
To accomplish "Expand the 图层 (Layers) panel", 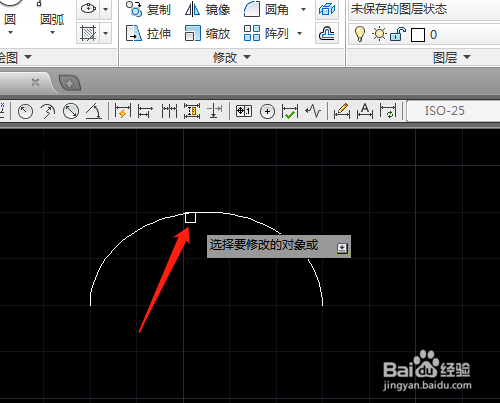I will tap(452, 57).
